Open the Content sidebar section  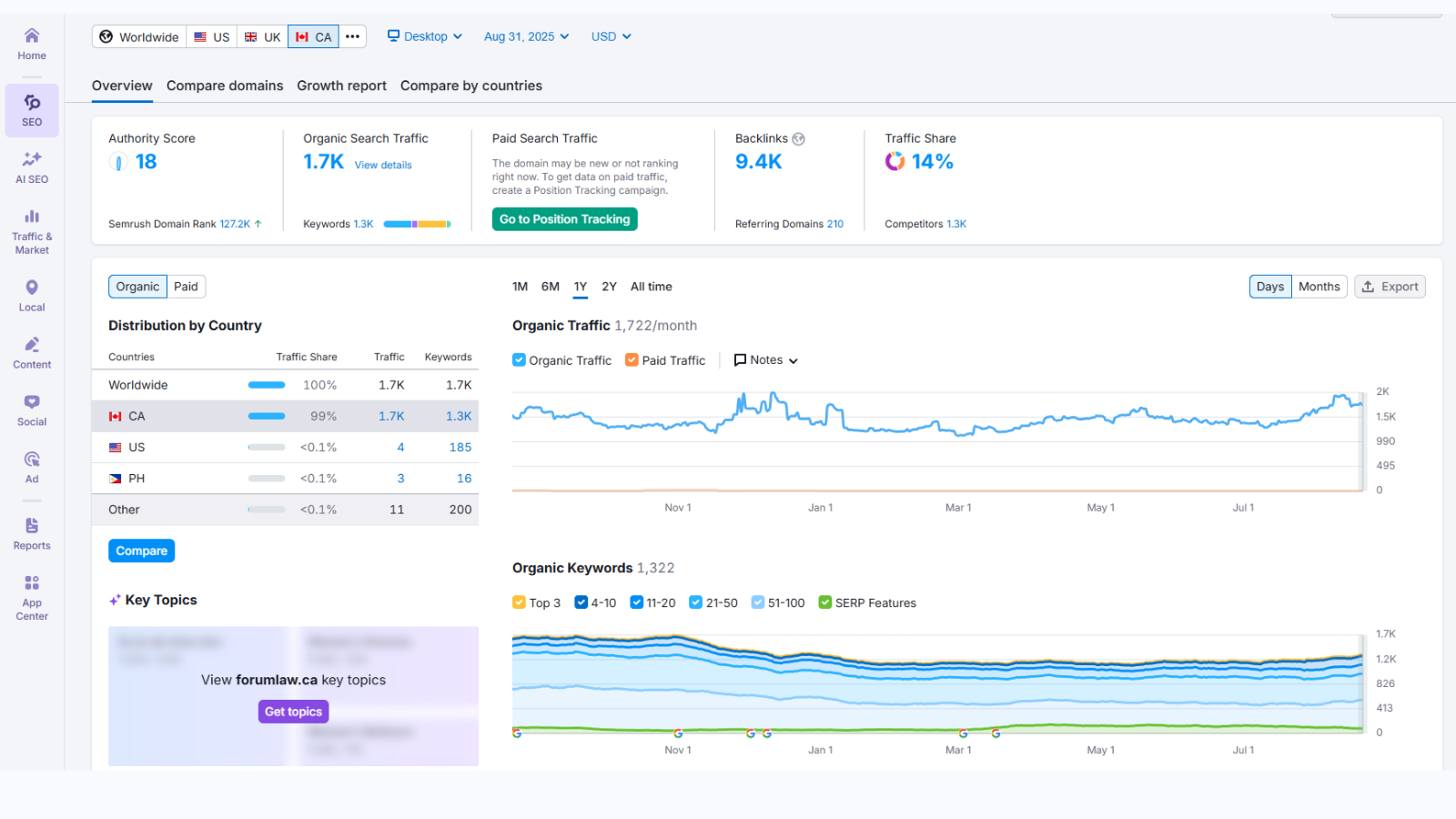tap(32, 352)
